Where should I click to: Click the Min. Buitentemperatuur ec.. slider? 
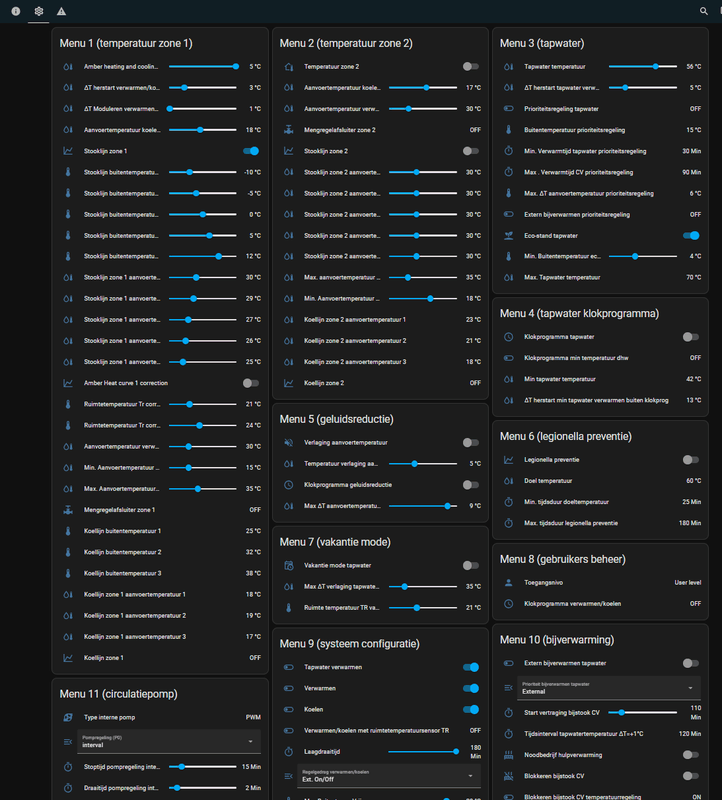[x=643, y=257]
